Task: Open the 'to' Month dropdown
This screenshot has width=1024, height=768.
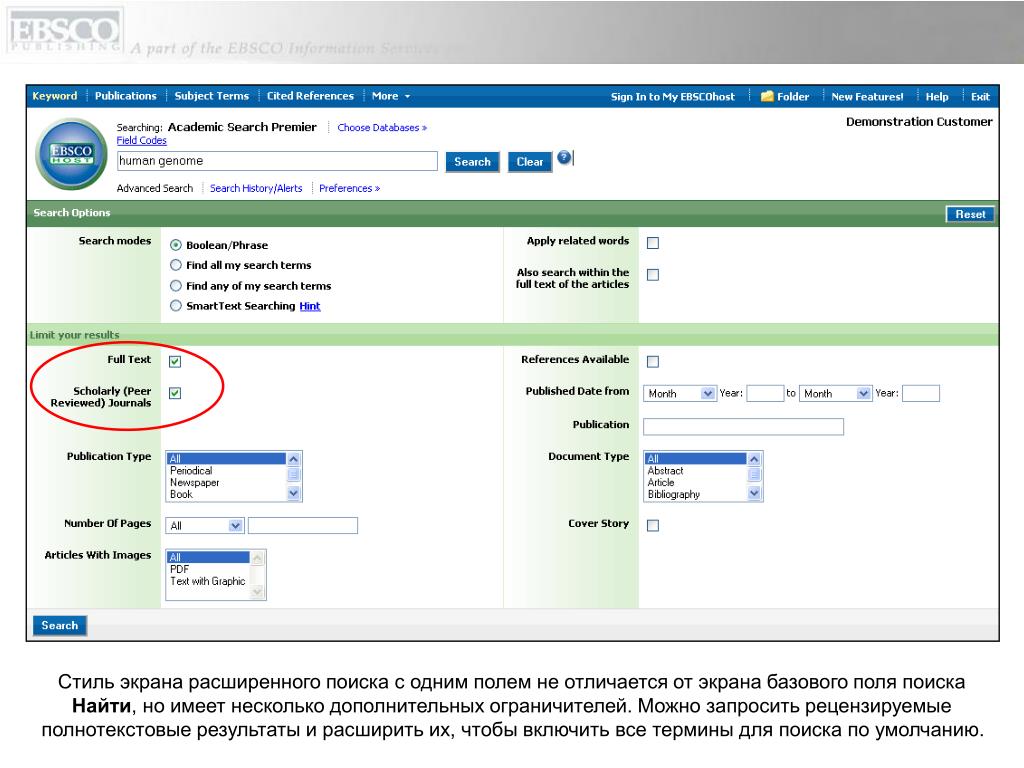Action: 835,393
